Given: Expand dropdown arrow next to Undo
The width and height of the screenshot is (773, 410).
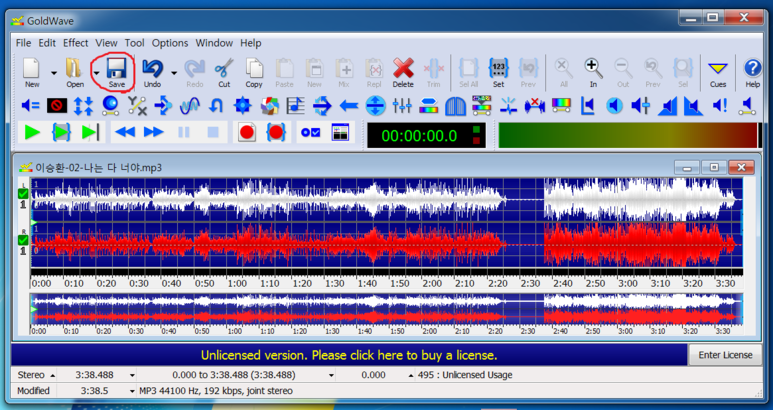Looking at the screenshot, I should coord(174,72).
